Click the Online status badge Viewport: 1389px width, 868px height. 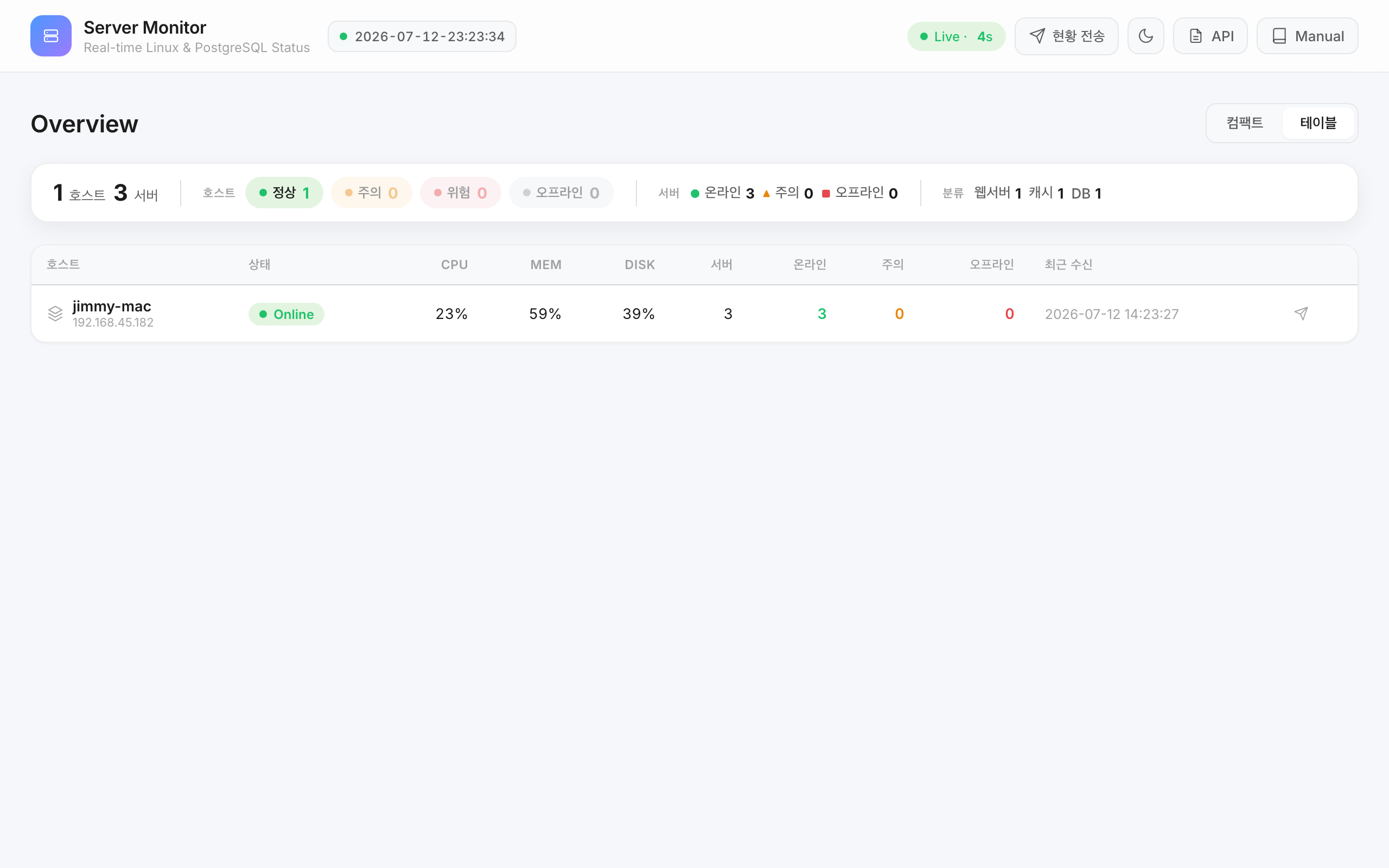point(286,314)
